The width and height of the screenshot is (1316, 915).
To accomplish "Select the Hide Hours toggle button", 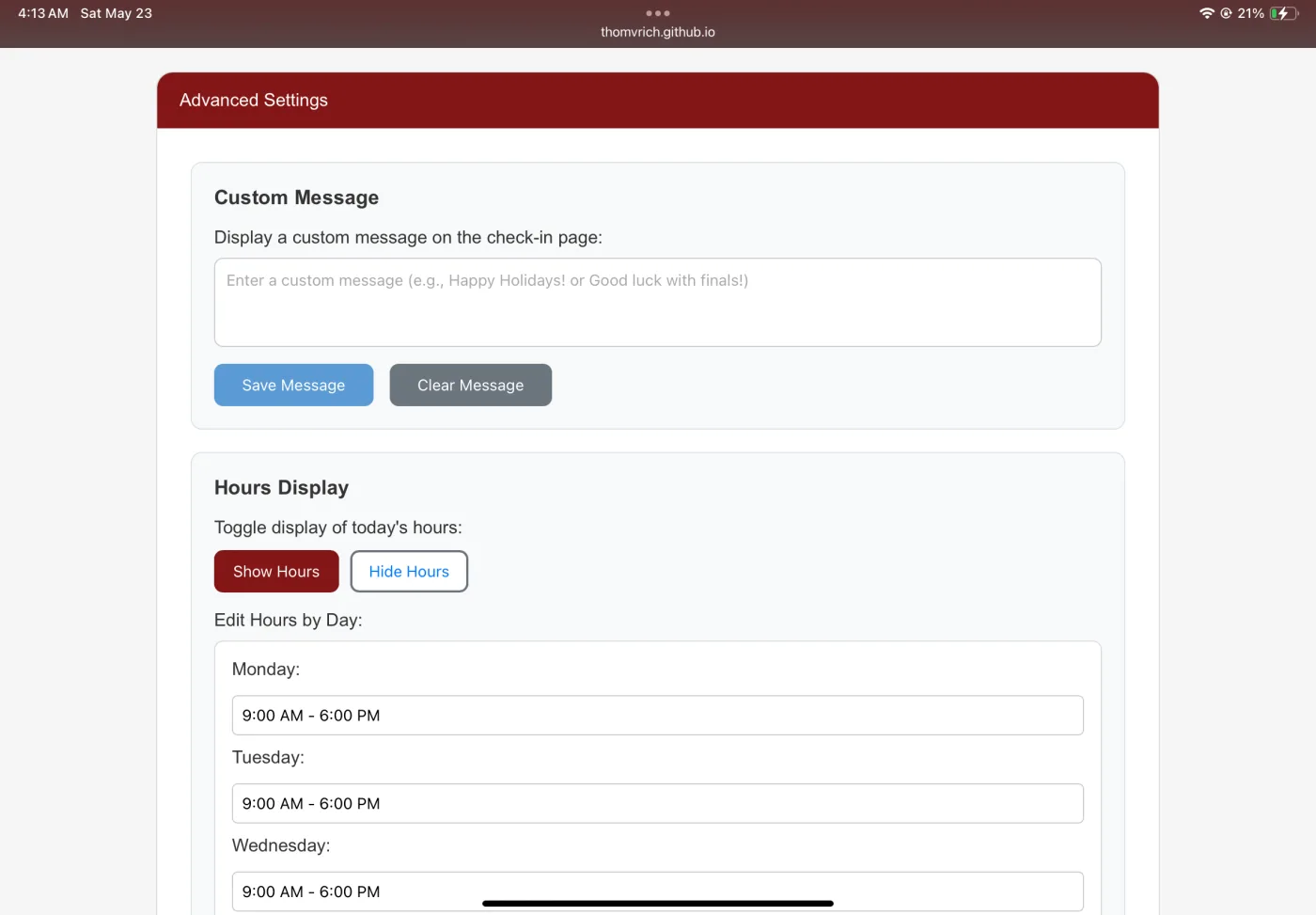I will click(409, 571).
